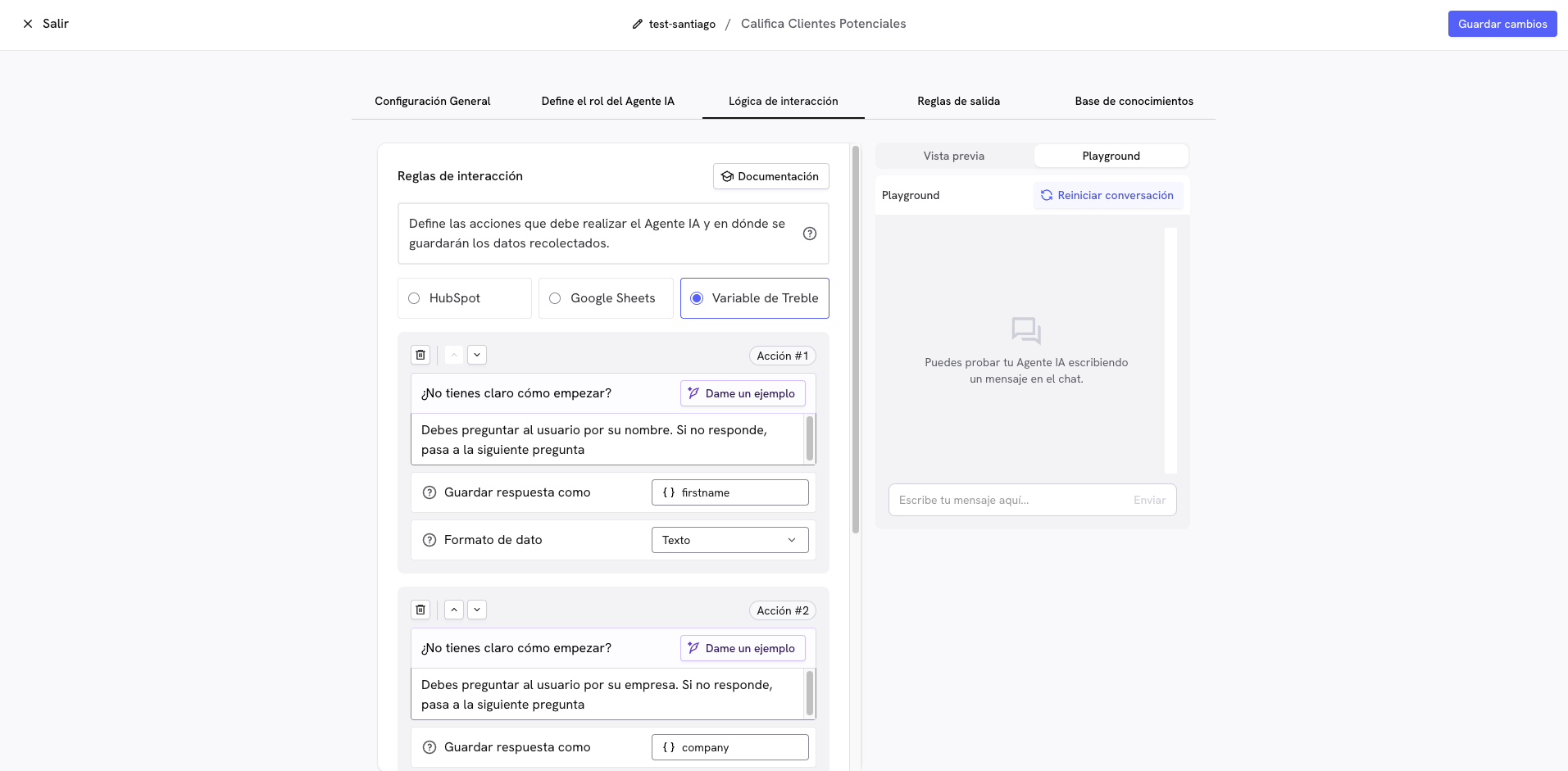Click the refresh icon in Reiniciar conversación
Image resolution: width=1568 pixels, height=771 pixels.
[x=1047, y=195]
